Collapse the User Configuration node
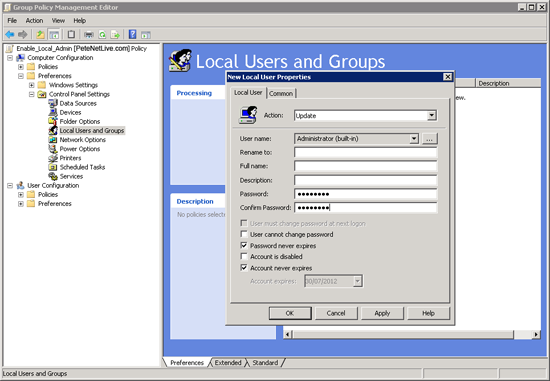The width and height of the screenshot is (550, 381). 10,185
